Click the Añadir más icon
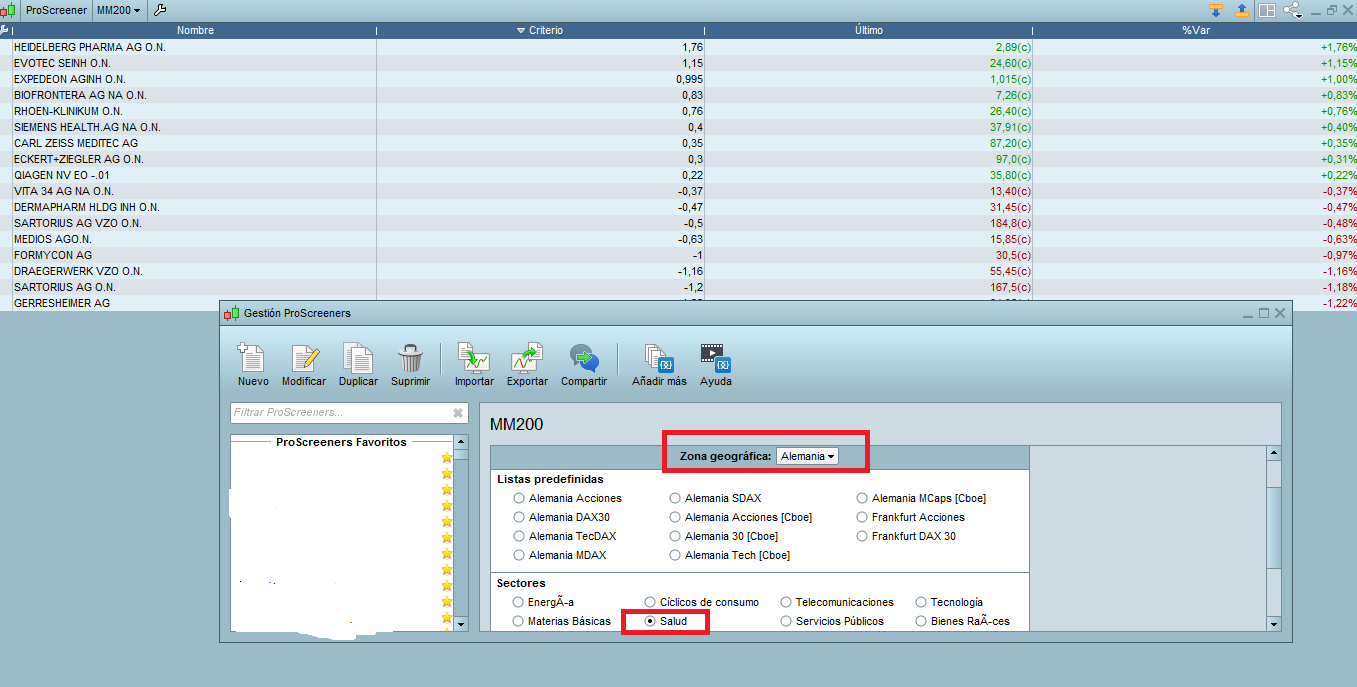Screen dimensions: 1357x687 coord(659,358)
